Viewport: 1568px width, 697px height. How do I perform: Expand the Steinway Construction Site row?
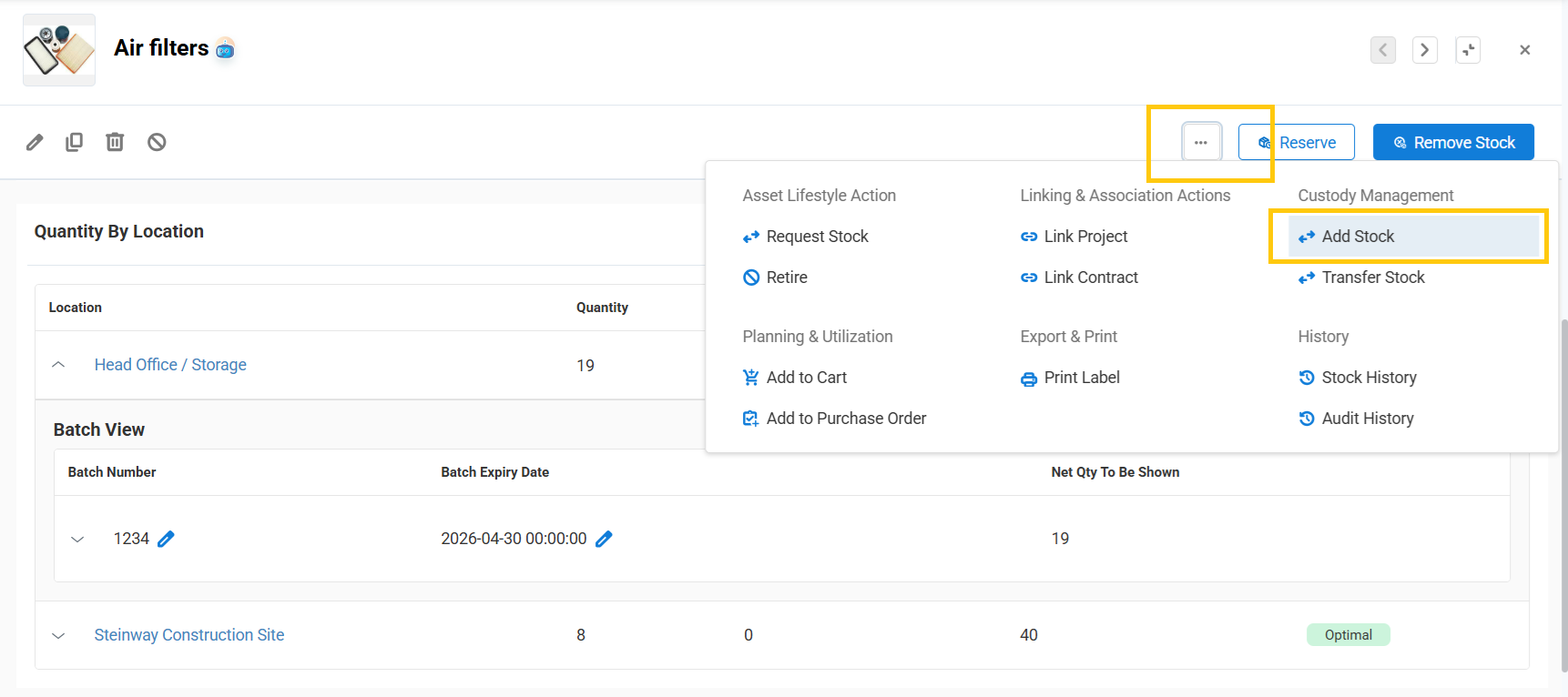58,635
